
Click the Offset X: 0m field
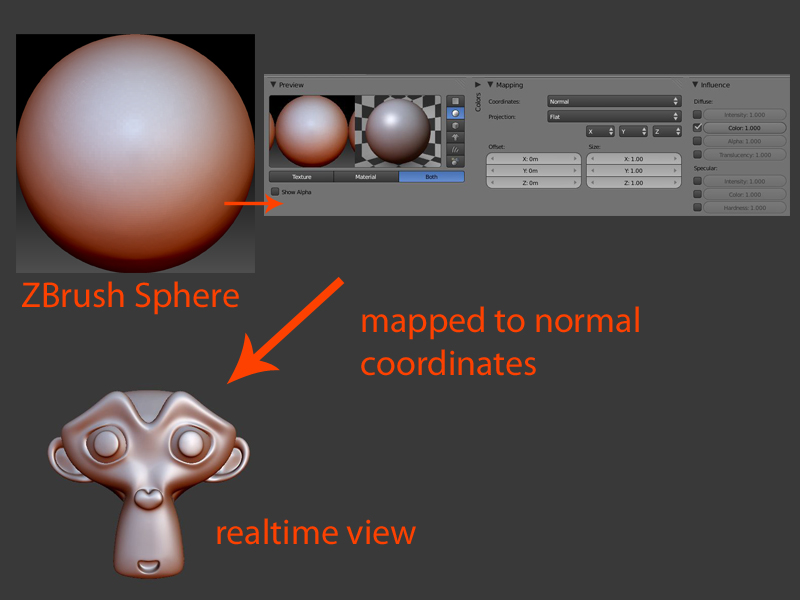tap(534, 159)
